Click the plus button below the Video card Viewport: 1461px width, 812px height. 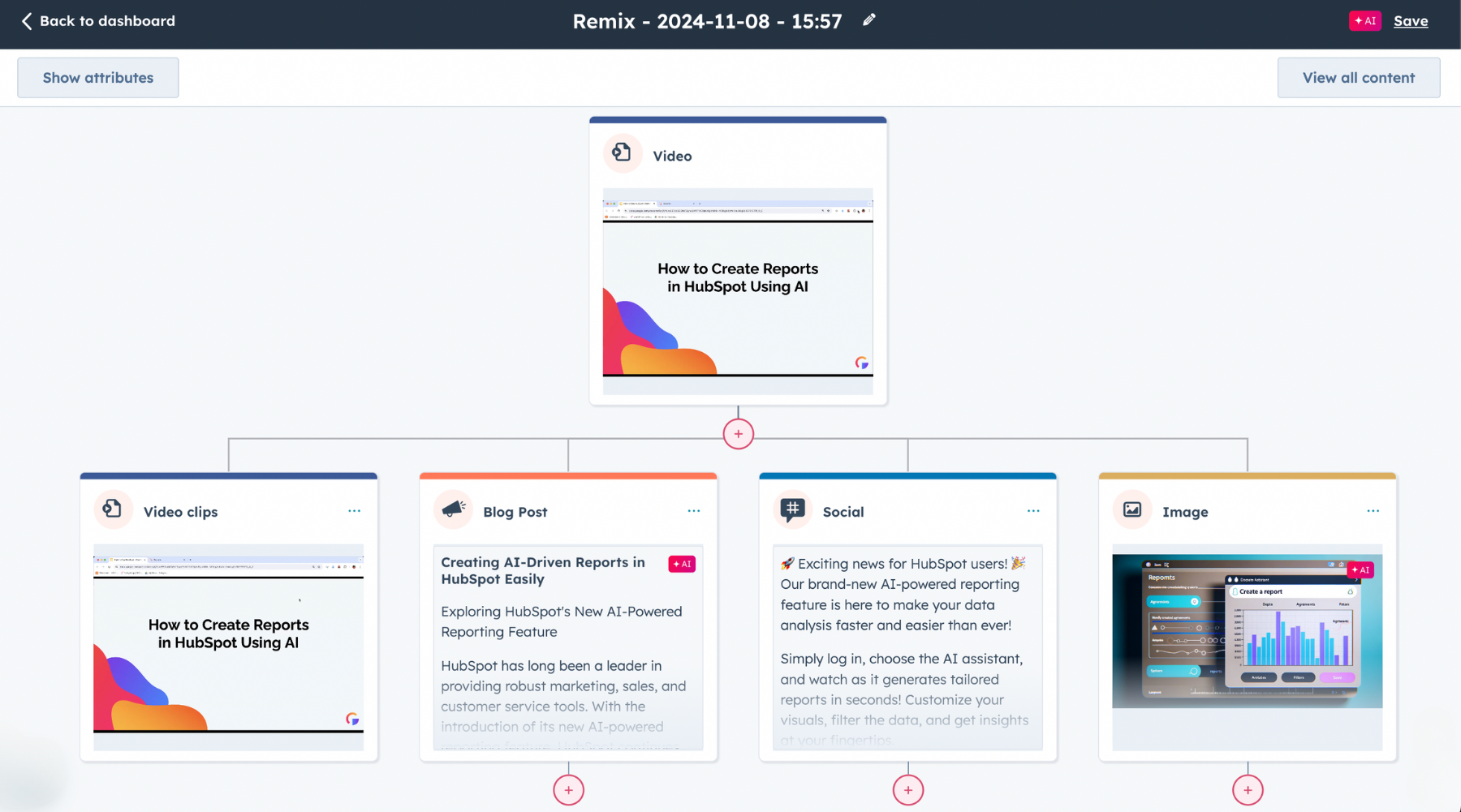tap(738, 434)
